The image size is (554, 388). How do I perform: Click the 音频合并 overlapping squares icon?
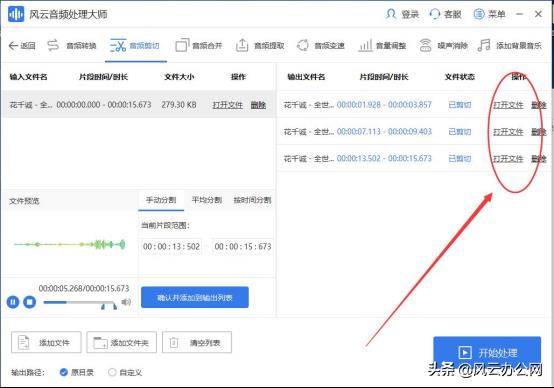[182, 45]
